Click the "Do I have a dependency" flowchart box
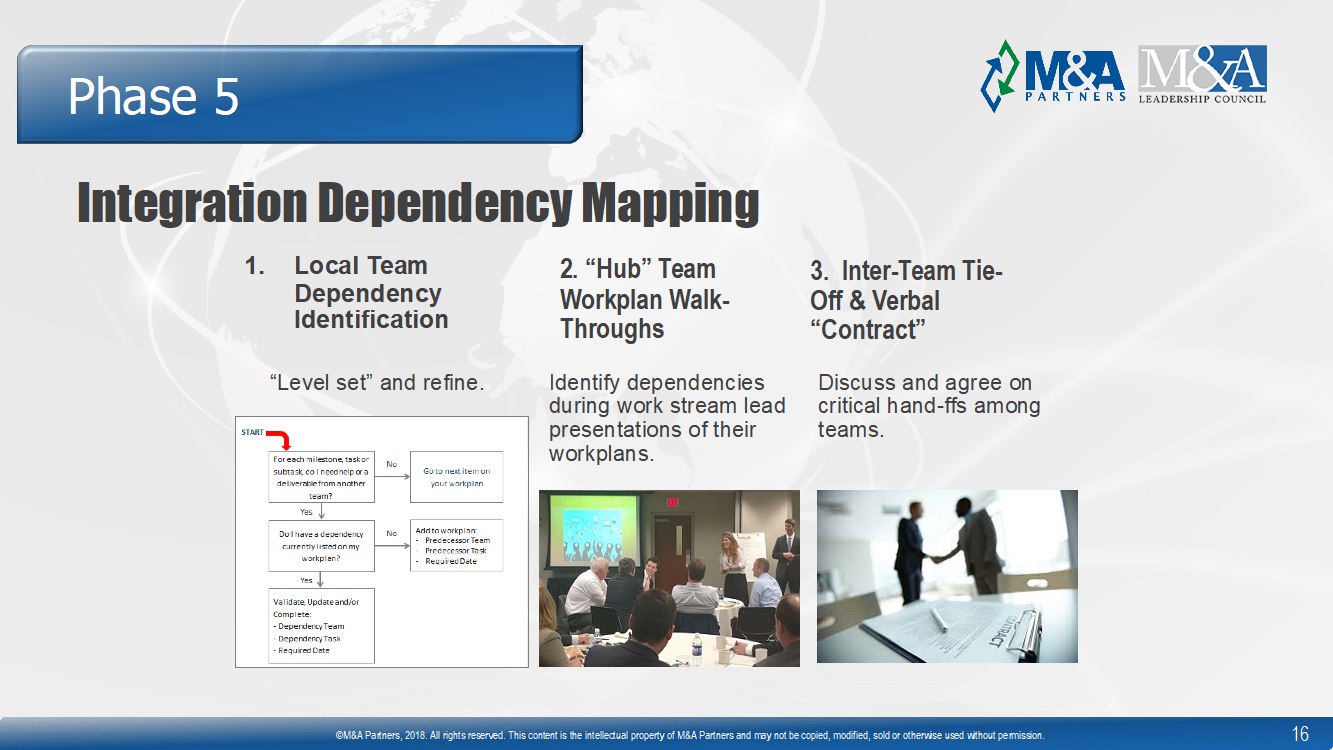Image resolution: width=1333 pixels, height=750 pixels. coord(321,546)
